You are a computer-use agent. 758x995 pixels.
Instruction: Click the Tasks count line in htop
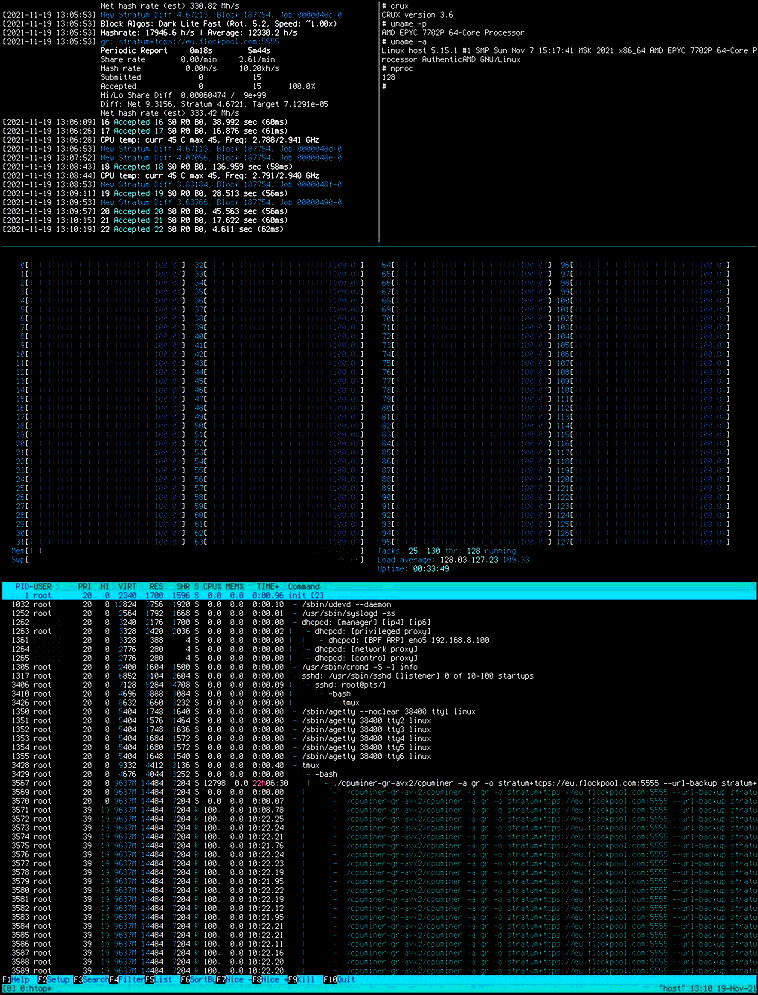click(x=447, y=551)
